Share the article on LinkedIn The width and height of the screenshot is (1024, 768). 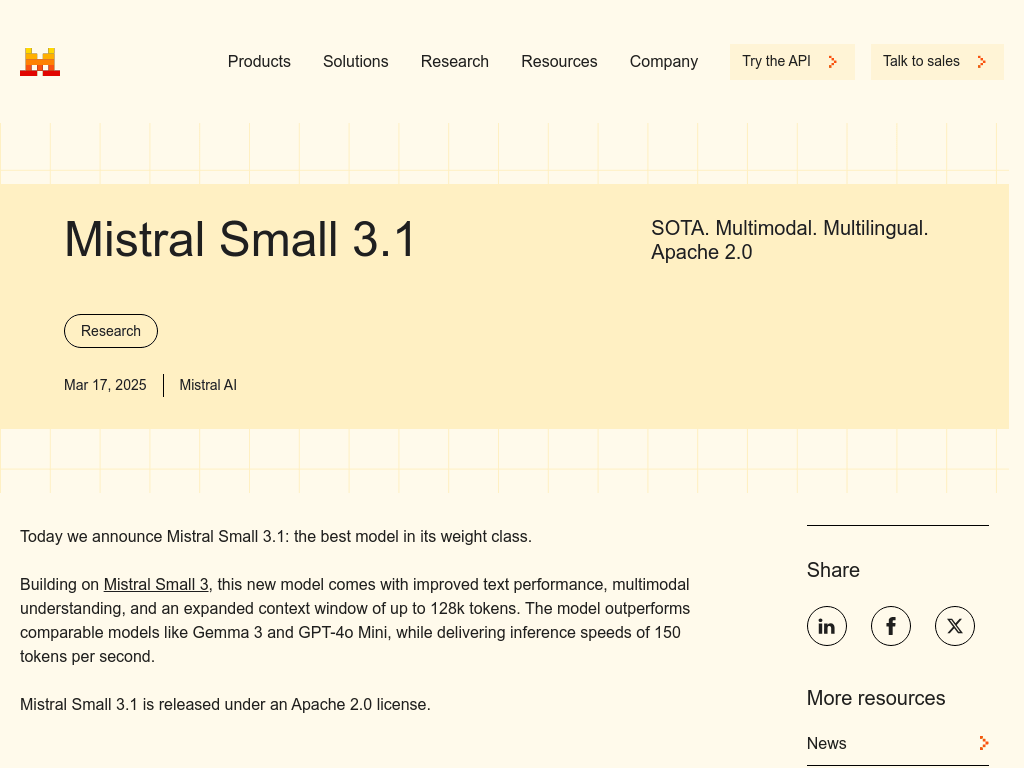pos(827,626)
